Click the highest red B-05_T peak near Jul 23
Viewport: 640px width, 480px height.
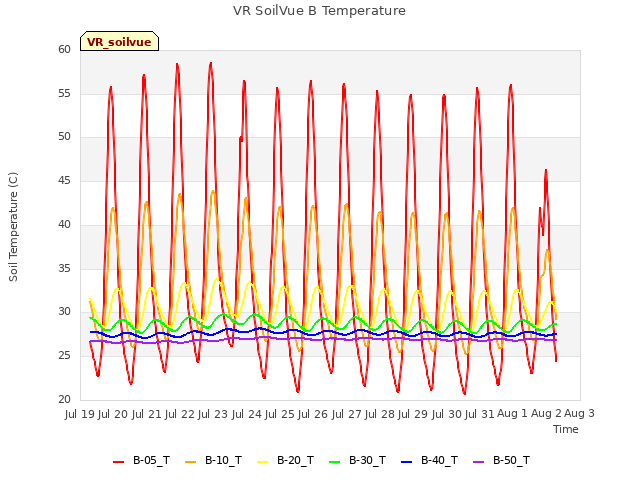coord(211,63)
